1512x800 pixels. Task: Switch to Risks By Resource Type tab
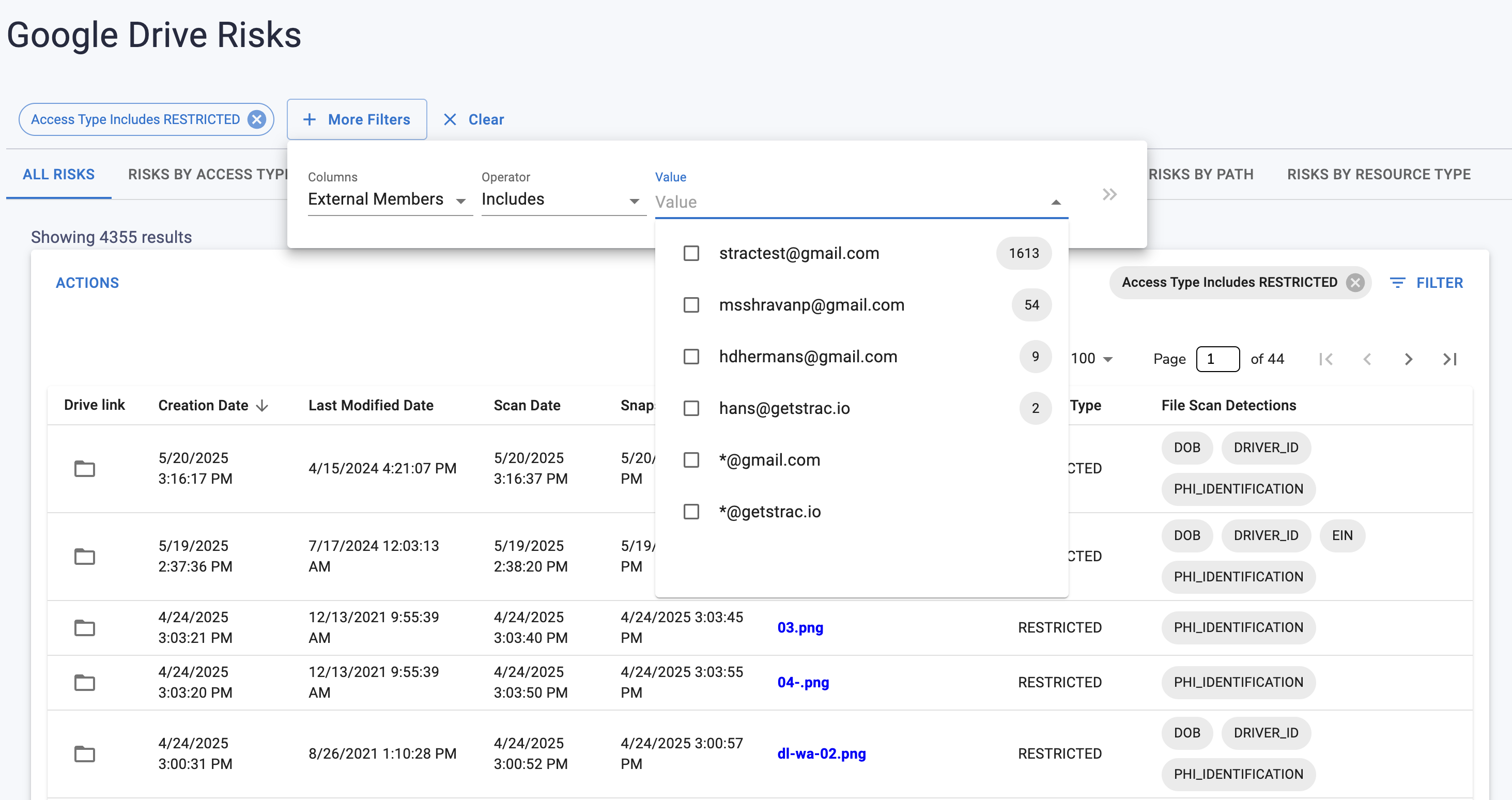click(1378, 174)
